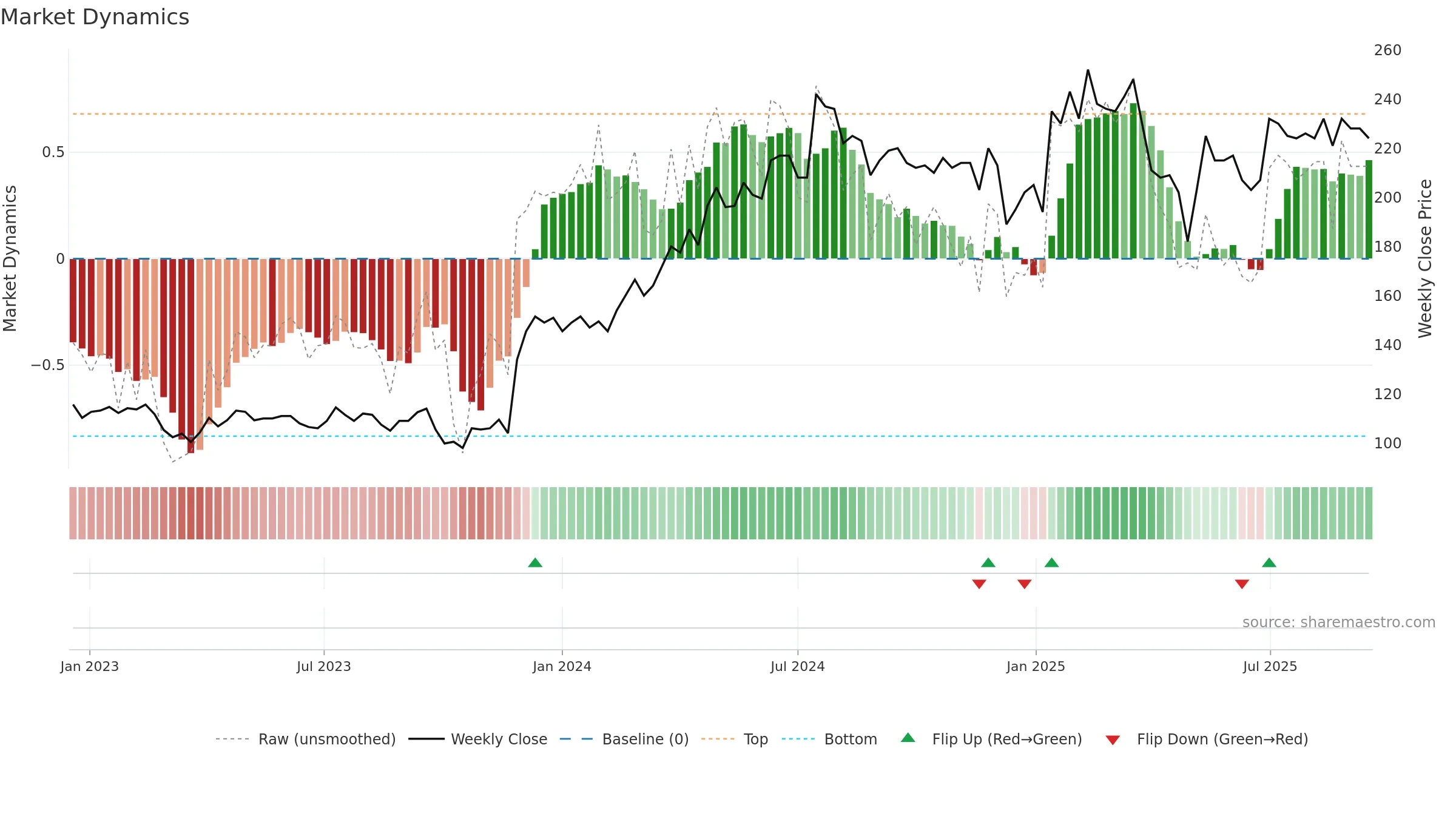Click the dotted grey Raw legend line sample

pos(232,739)
